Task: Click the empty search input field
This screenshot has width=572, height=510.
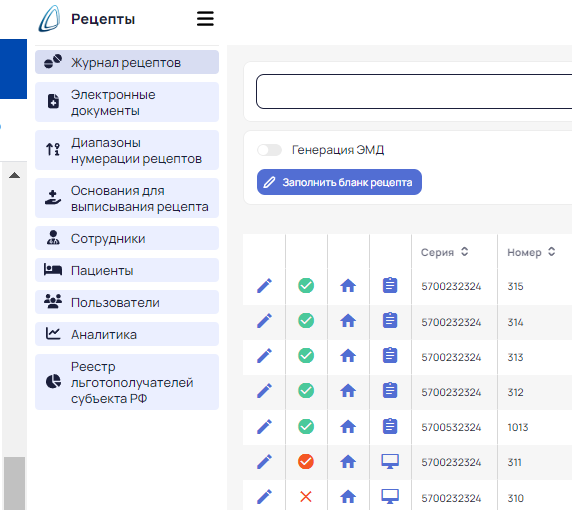Action: pyautogui.click(x=414, y=92)
